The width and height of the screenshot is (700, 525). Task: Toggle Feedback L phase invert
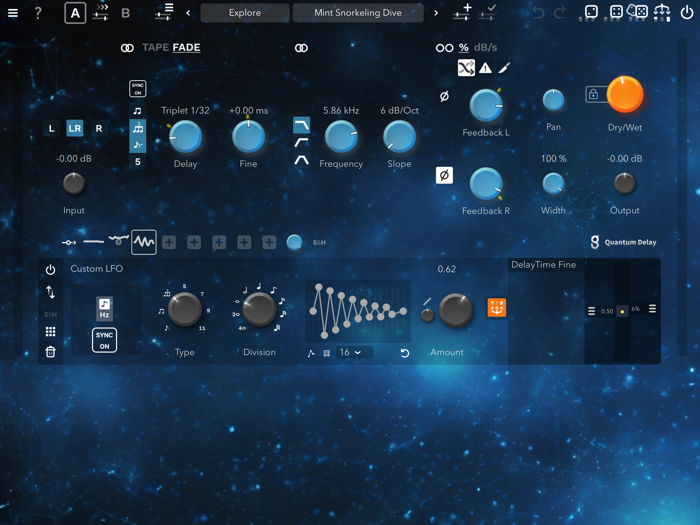pos(444,96)
